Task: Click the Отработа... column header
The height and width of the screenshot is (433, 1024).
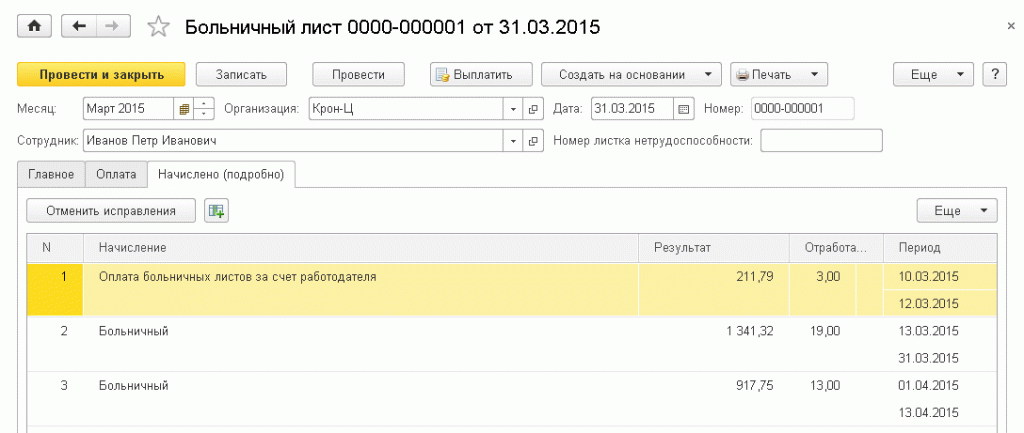Action: pos(836,248)
